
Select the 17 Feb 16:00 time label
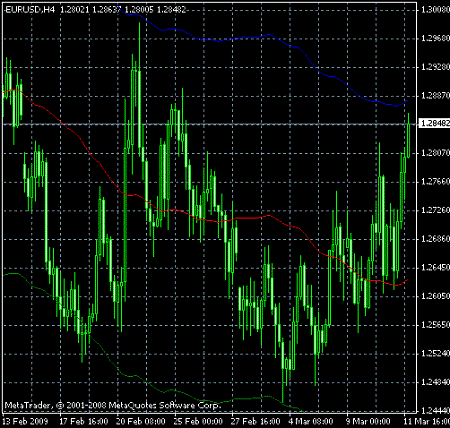[84, 421]
